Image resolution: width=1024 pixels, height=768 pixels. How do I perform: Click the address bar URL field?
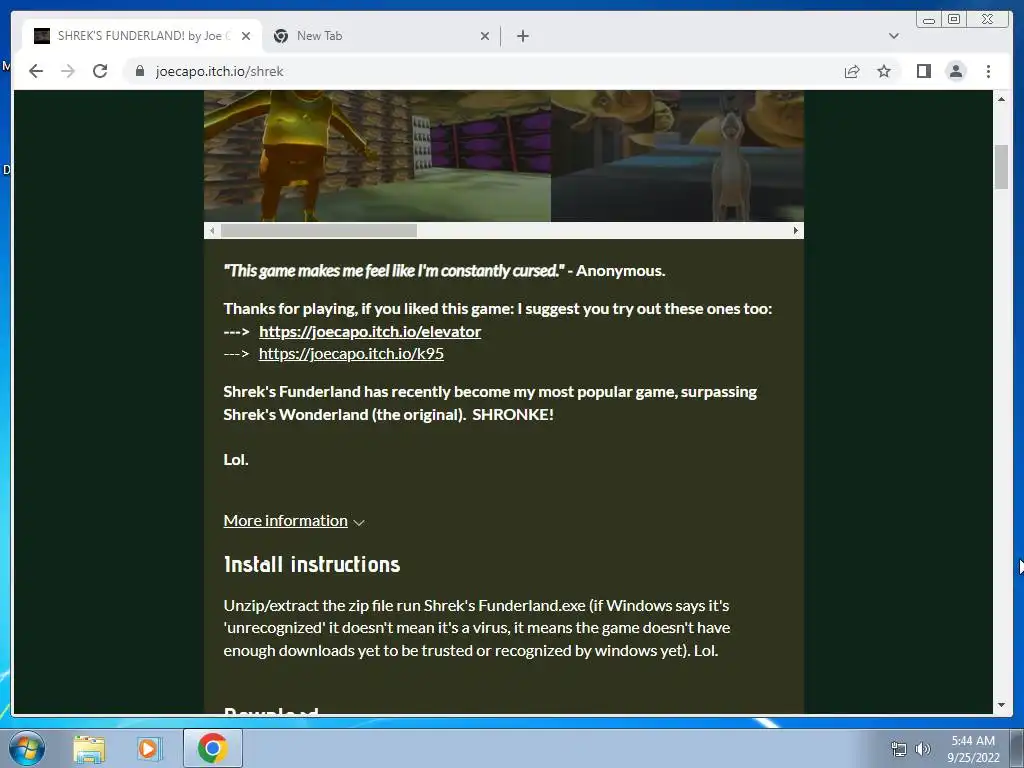click(x=481, y=71)
